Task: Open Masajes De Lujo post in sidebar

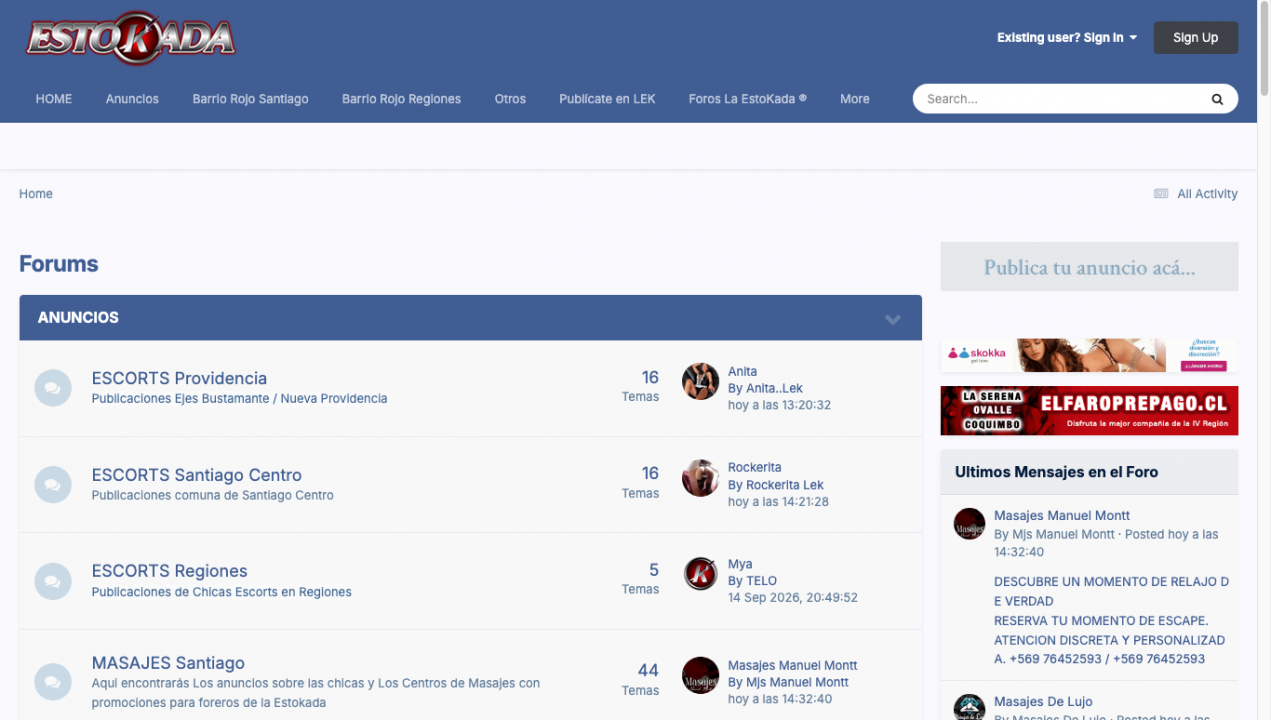Action: point(1043,702)
